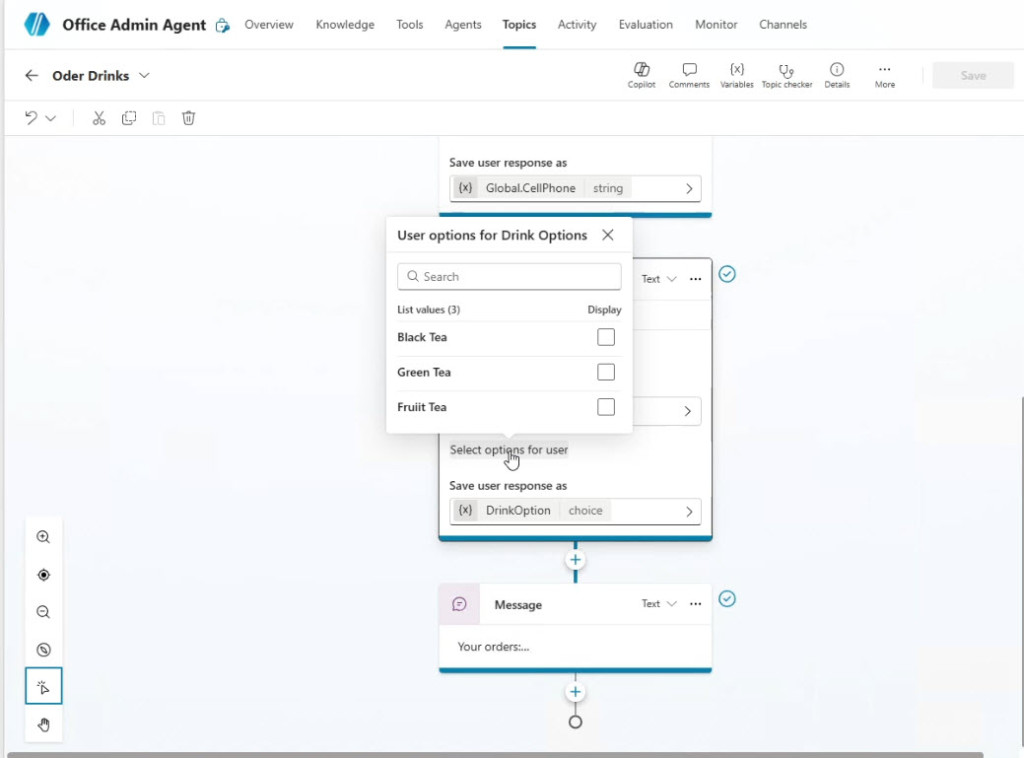The height and width of the screenshot is (758, 1024).
Task: Click the Undo arrow icon
Action: (31, 118)
